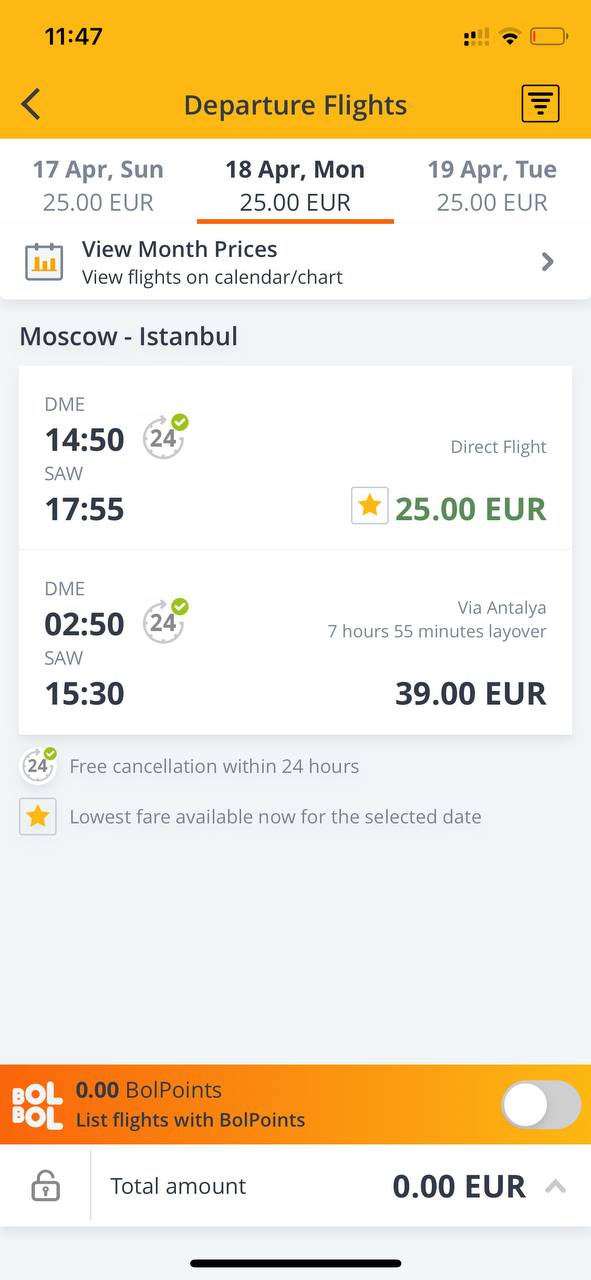Image resolution: width=591 pixels, height=1280 pixels.
Task: Open the filter icon in header
Action: tap(540, 104)
